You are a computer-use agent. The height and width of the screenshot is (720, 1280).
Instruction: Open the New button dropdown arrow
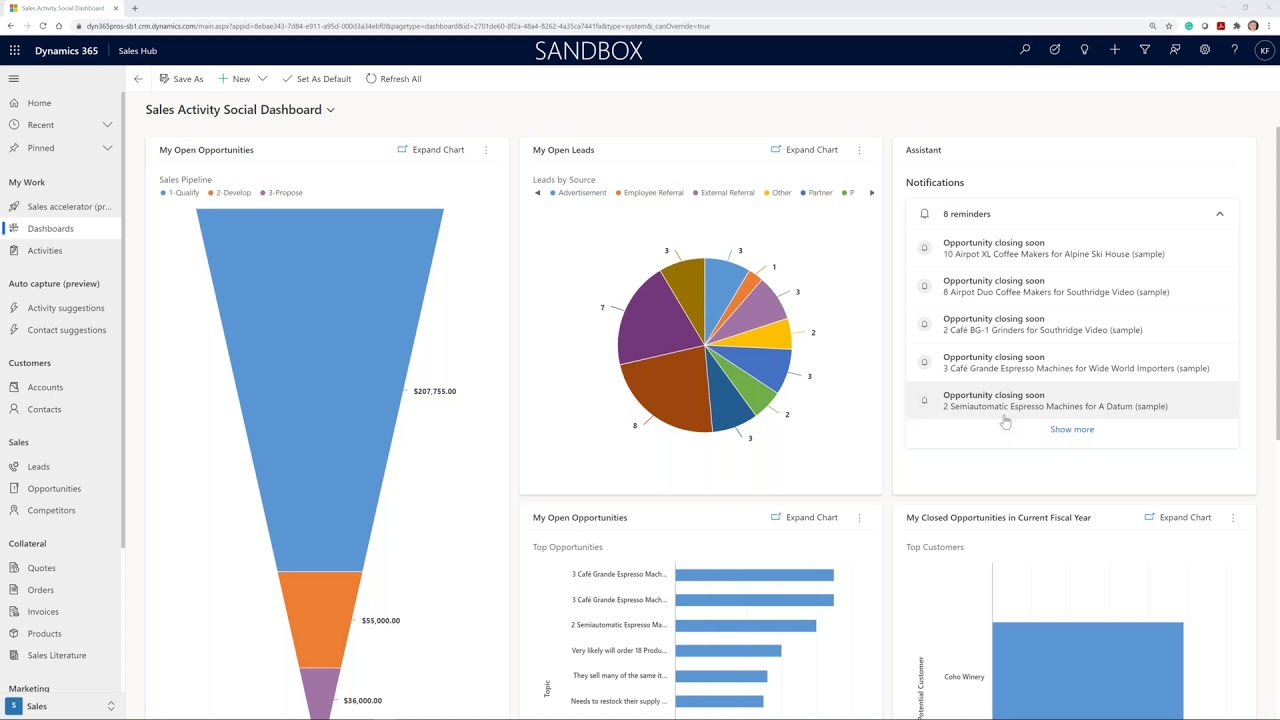(263, 79)
